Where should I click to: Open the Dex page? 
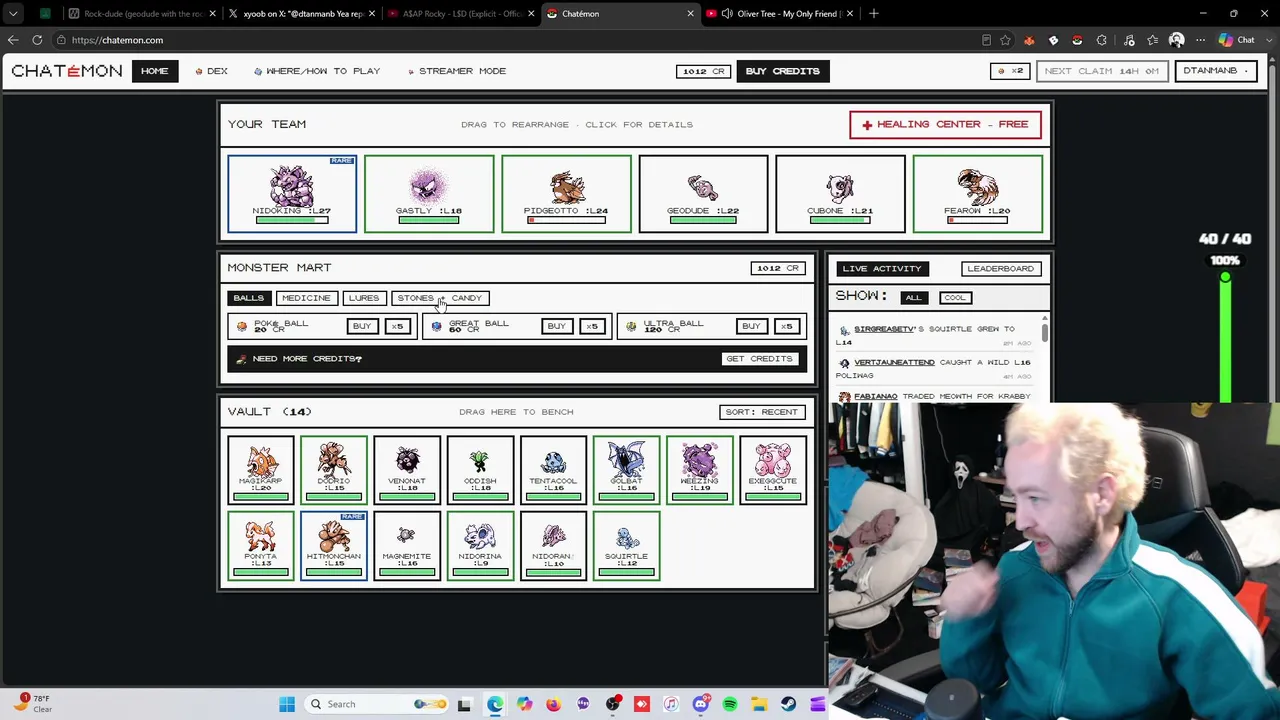click(212, 71)
